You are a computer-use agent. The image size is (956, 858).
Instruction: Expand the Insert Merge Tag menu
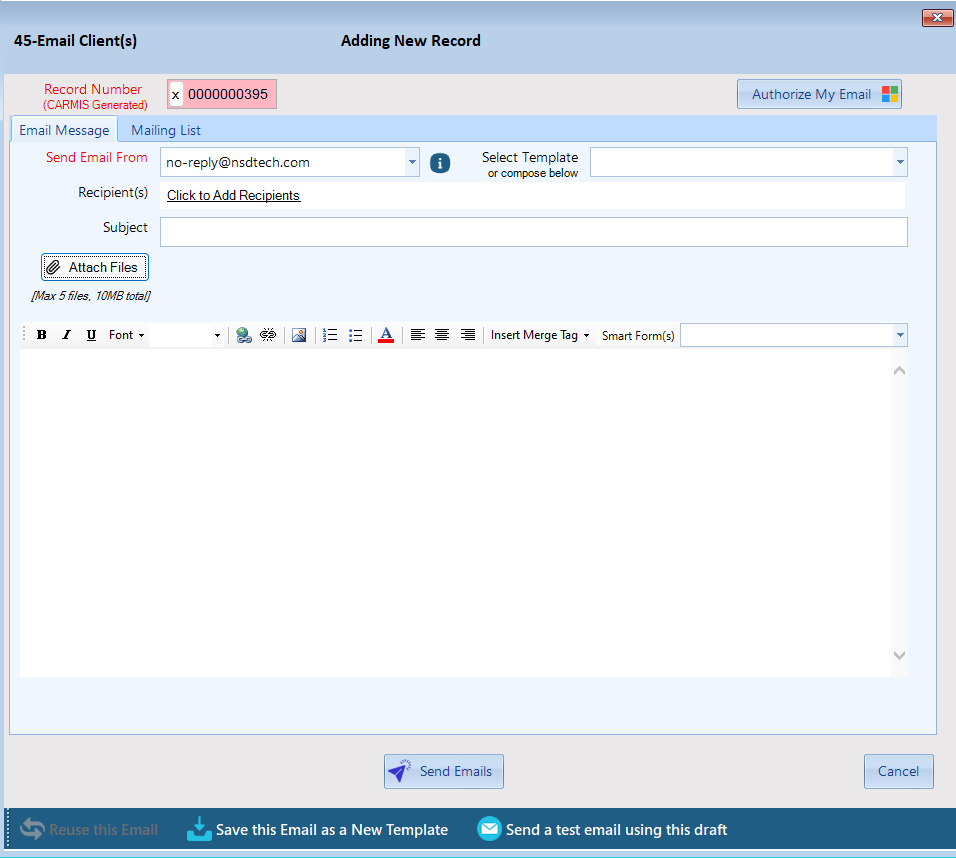540,336
